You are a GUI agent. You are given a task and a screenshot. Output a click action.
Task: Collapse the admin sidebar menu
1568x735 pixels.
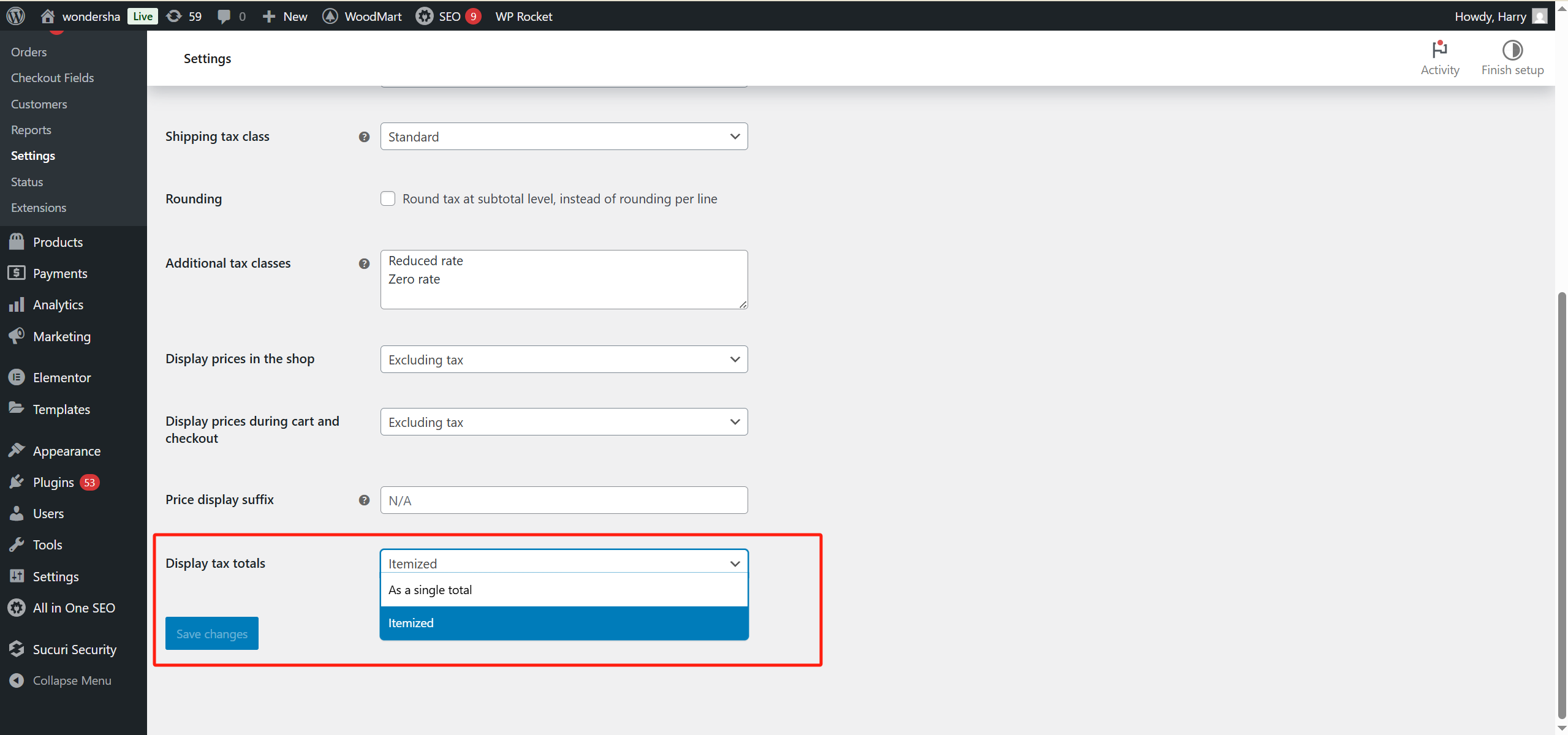72,680
